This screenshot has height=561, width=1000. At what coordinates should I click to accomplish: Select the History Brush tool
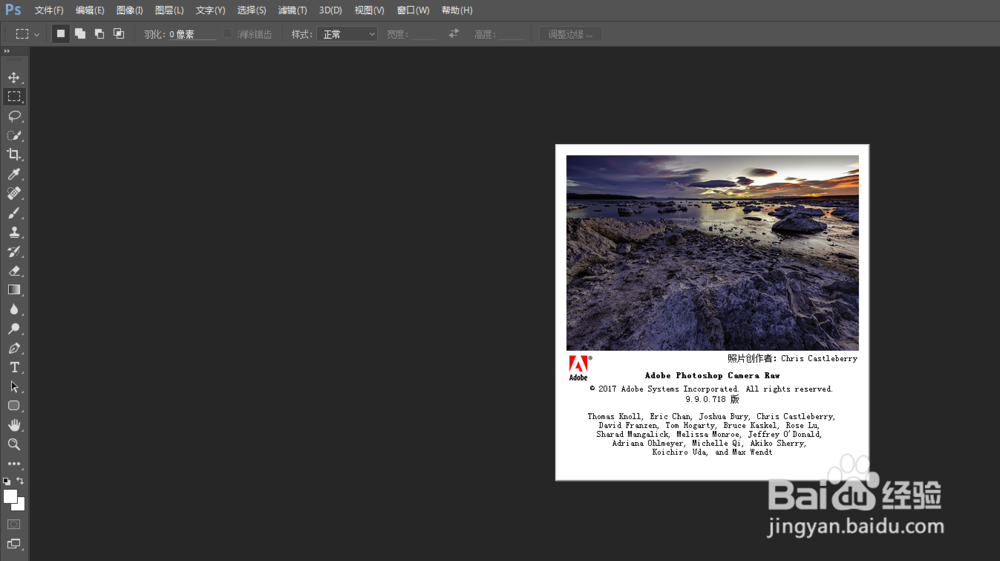14,251
